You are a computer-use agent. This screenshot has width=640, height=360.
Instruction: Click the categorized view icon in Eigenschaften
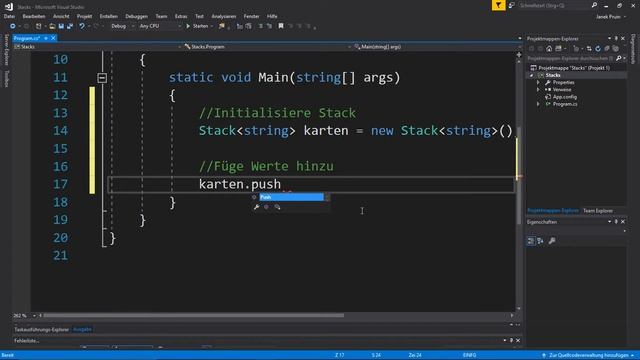click(x=531, y=241)
